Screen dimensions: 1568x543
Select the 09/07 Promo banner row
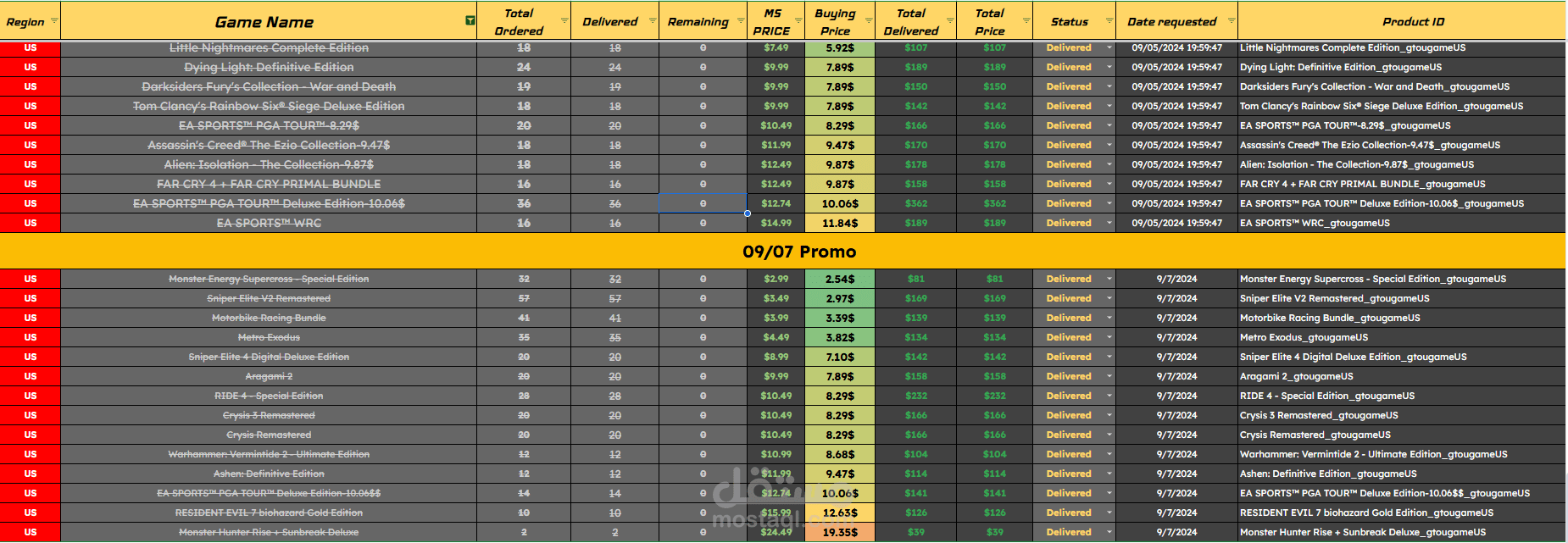click(x=783, y=252)
